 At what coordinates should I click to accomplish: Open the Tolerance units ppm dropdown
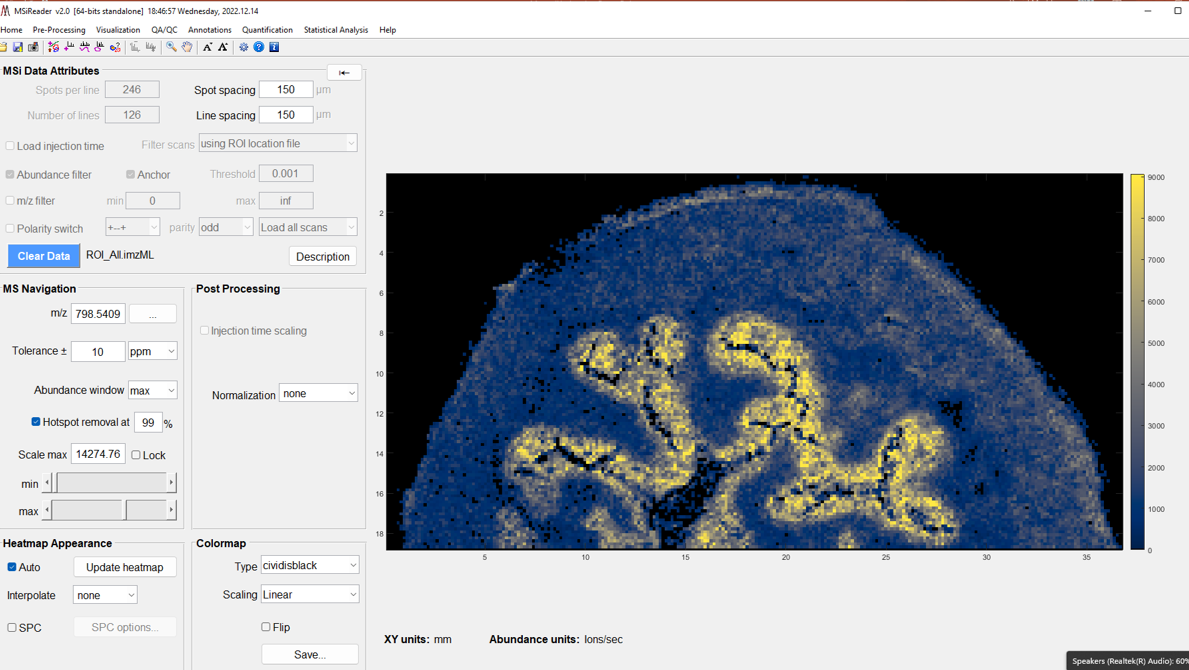click(x=152, y=352)
